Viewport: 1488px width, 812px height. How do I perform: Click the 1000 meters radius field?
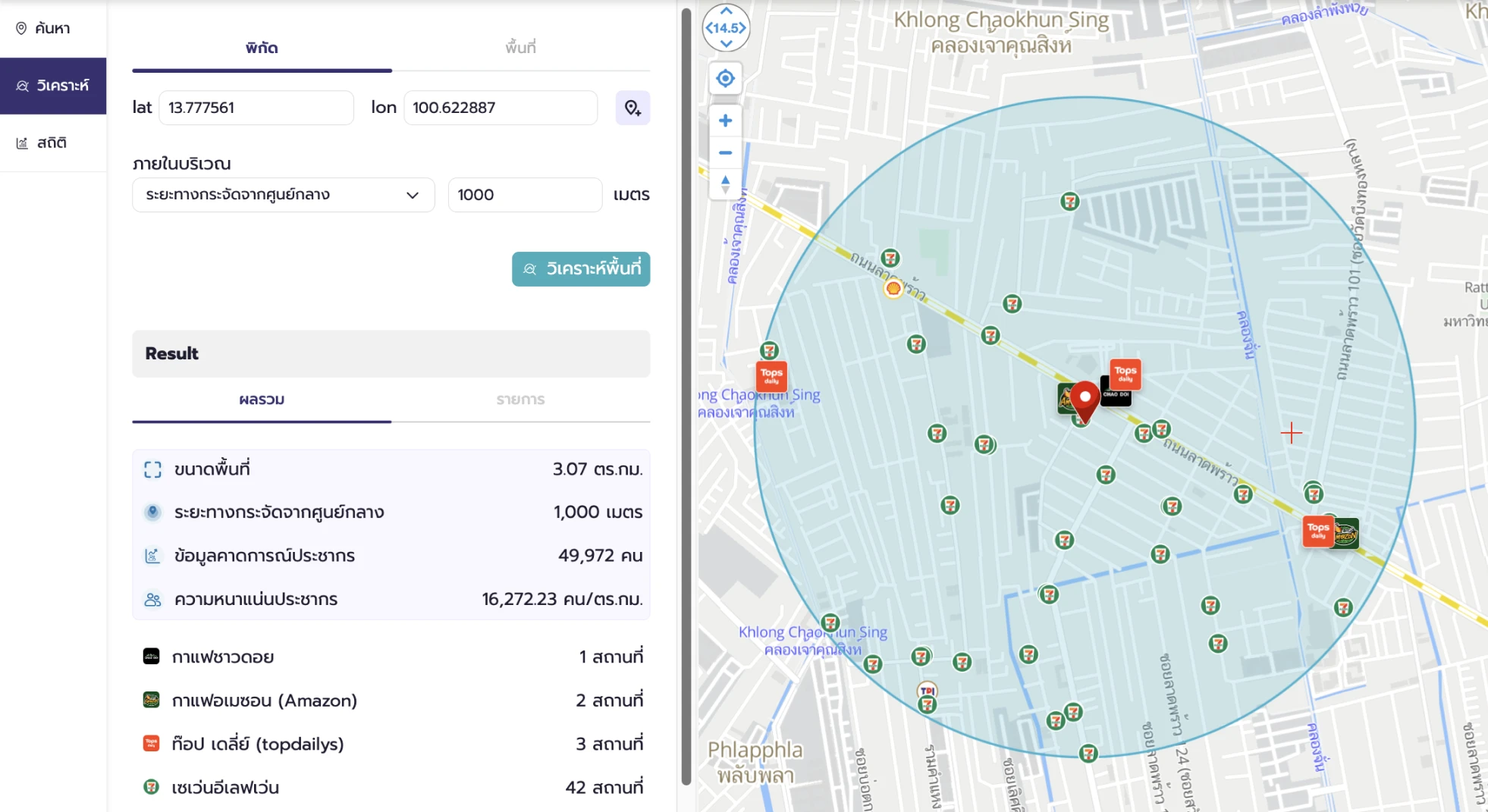pyautogui.click(x=525, y=195)
